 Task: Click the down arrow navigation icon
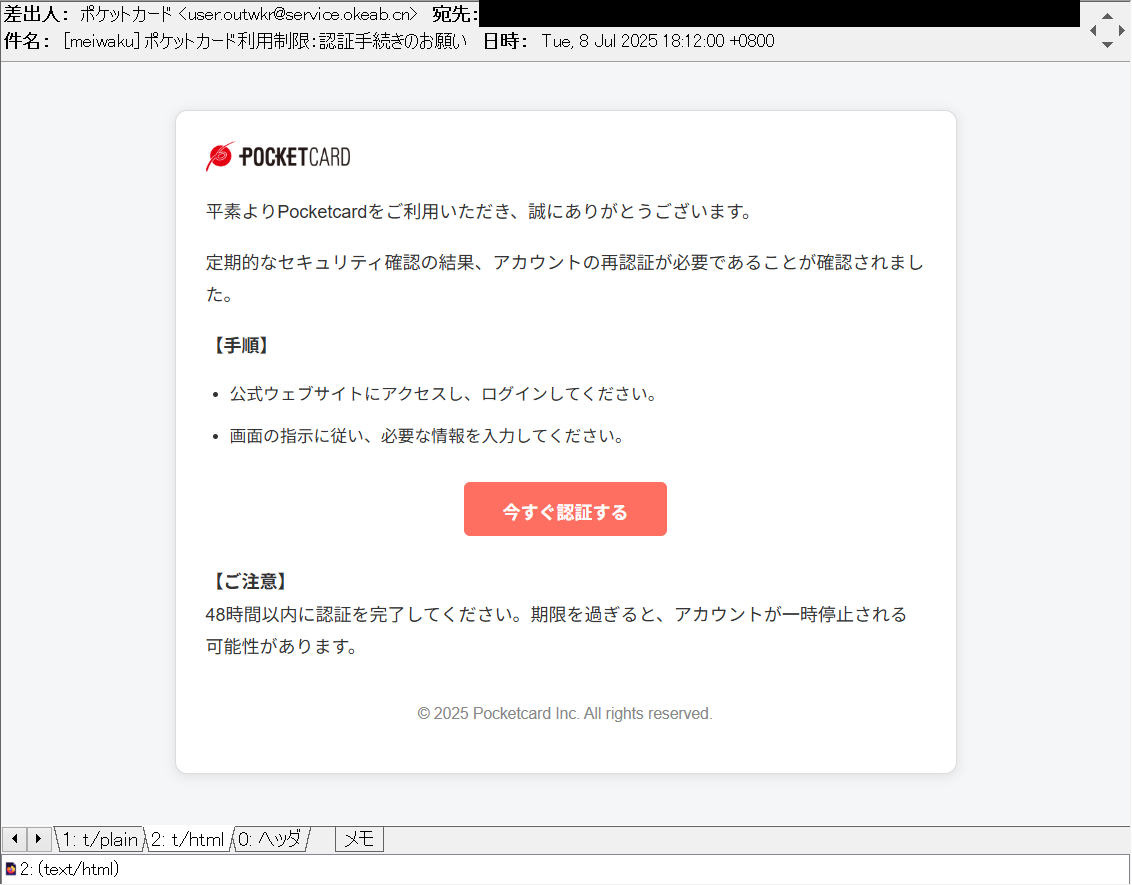click(1108, 44)
